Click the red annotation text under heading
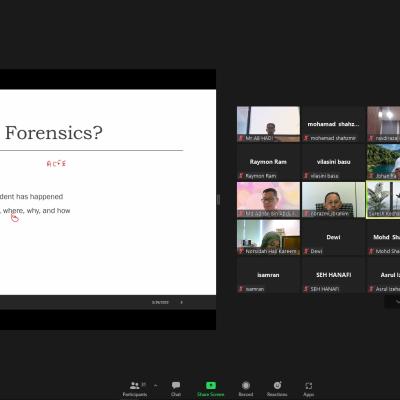The width and height of the screenshot is (400, 400). coord(56,164)
